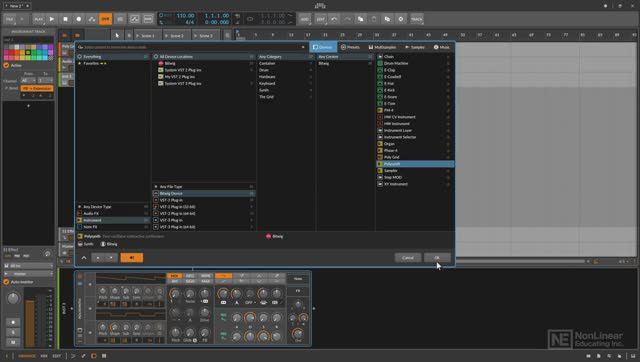
Task: Select the Drum Machine device
Action: tap(415, 63)
